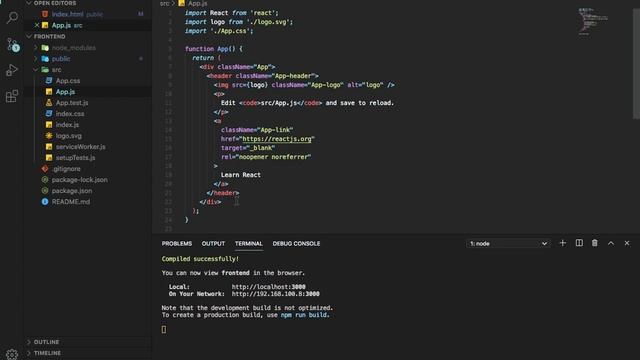Close the terminal panel

pyautogui.click(x=627, y=243)
